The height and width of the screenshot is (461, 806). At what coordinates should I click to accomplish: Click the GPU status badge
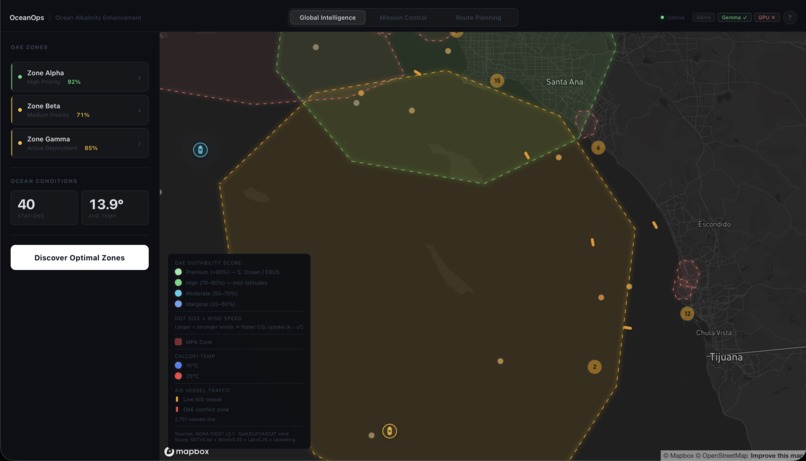click(766, 17)
